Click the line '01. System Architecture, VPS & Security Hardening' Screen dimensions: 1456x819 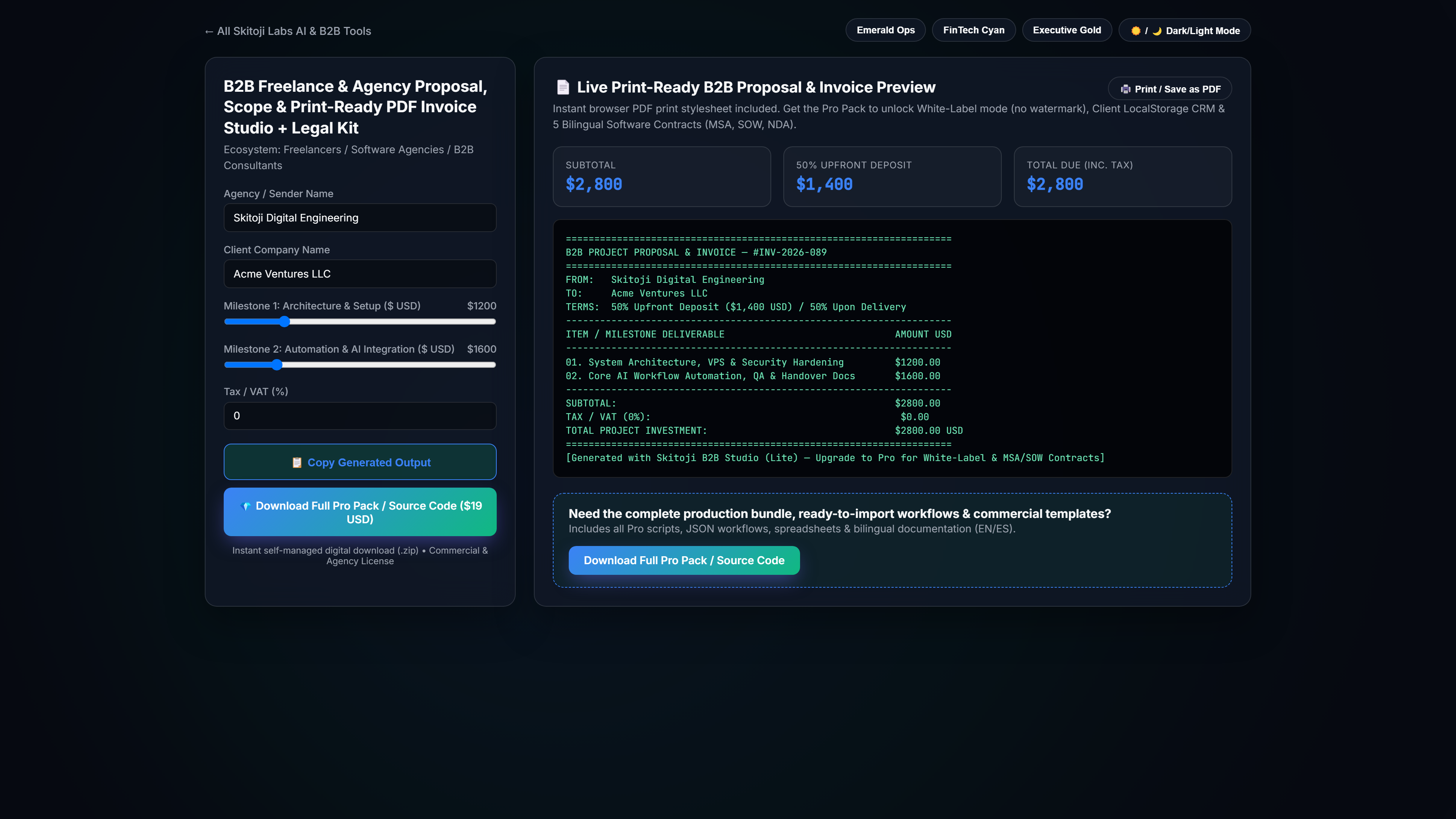tap(753, 362)
